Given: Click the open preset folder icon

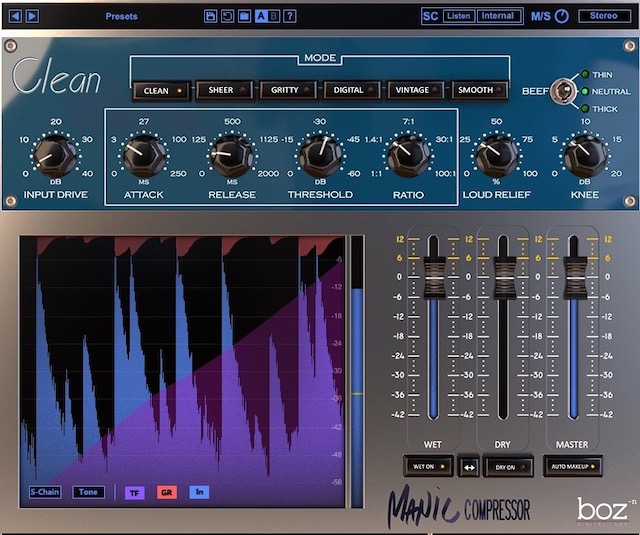Looking at the screenshot, I should point(244,16).
